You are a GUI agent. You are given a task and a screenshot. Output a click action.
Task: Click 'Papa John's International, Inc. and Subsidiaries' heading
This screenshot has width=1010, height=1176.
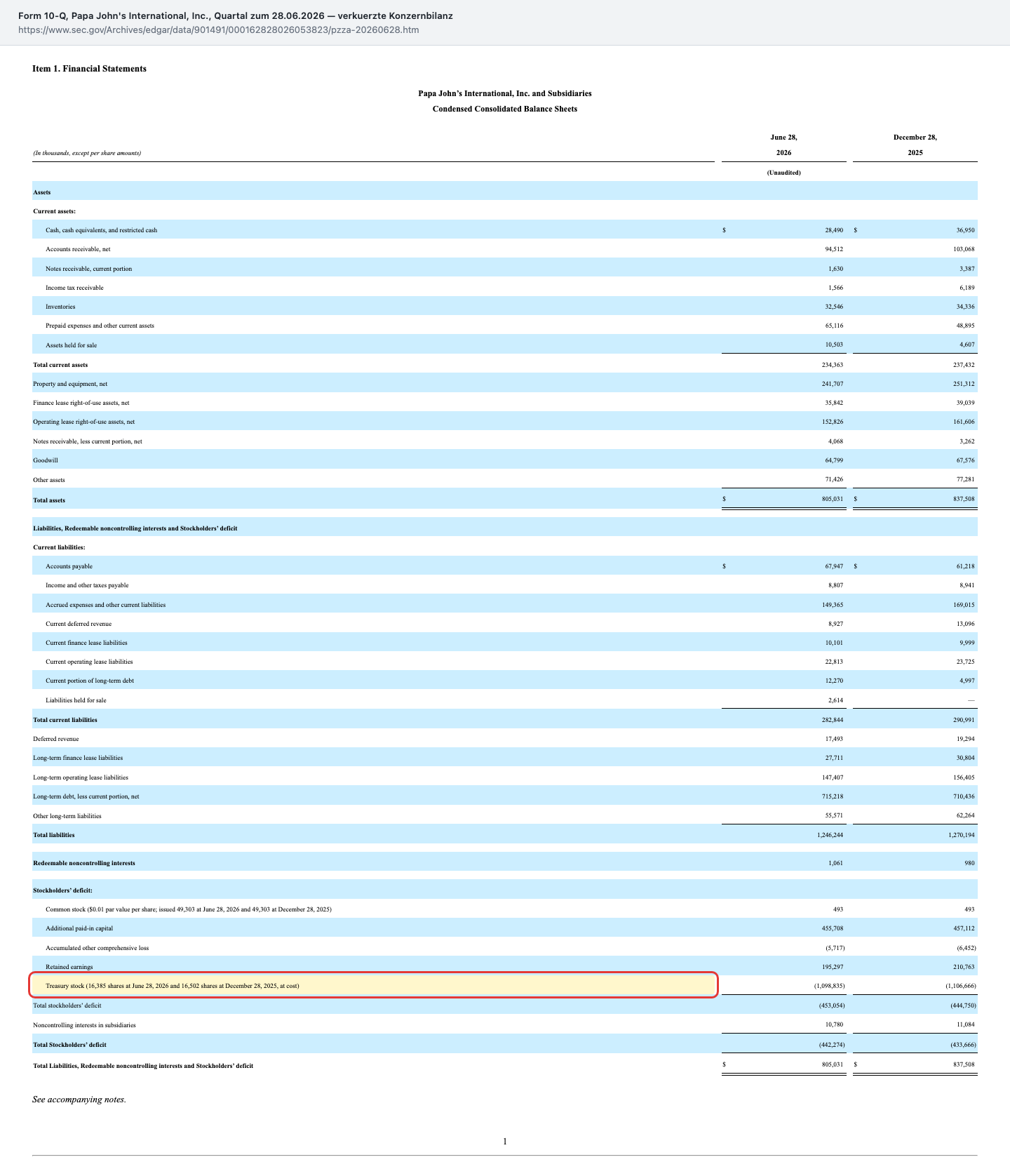tap(505, 93)
